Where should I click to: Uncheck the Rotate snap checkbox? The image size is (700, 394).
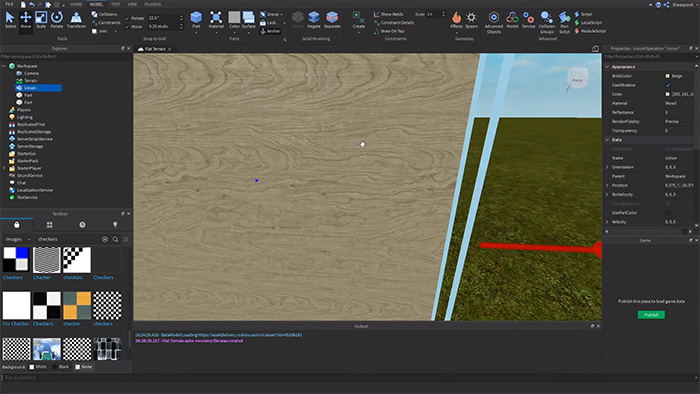[127, 18]
